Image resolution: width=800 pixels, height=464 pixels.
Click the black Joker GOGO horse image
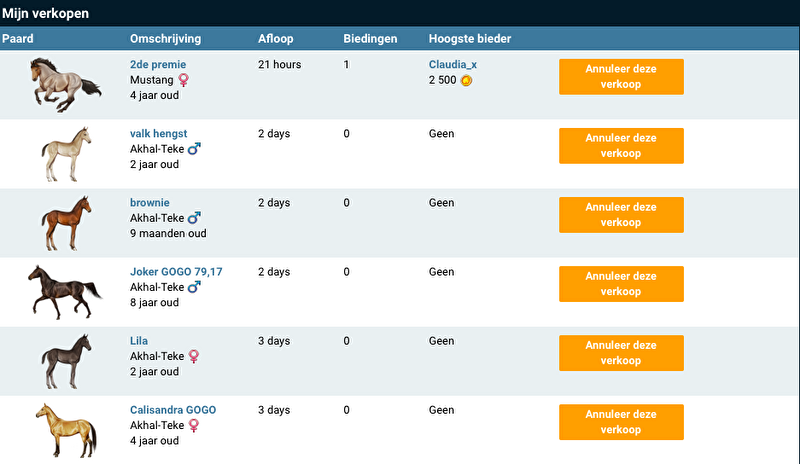tap(65, 290)
